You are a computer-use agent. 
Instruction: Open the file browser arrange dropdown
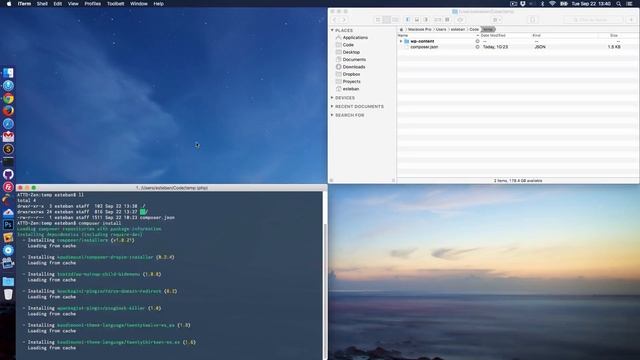tap(496, 20)
